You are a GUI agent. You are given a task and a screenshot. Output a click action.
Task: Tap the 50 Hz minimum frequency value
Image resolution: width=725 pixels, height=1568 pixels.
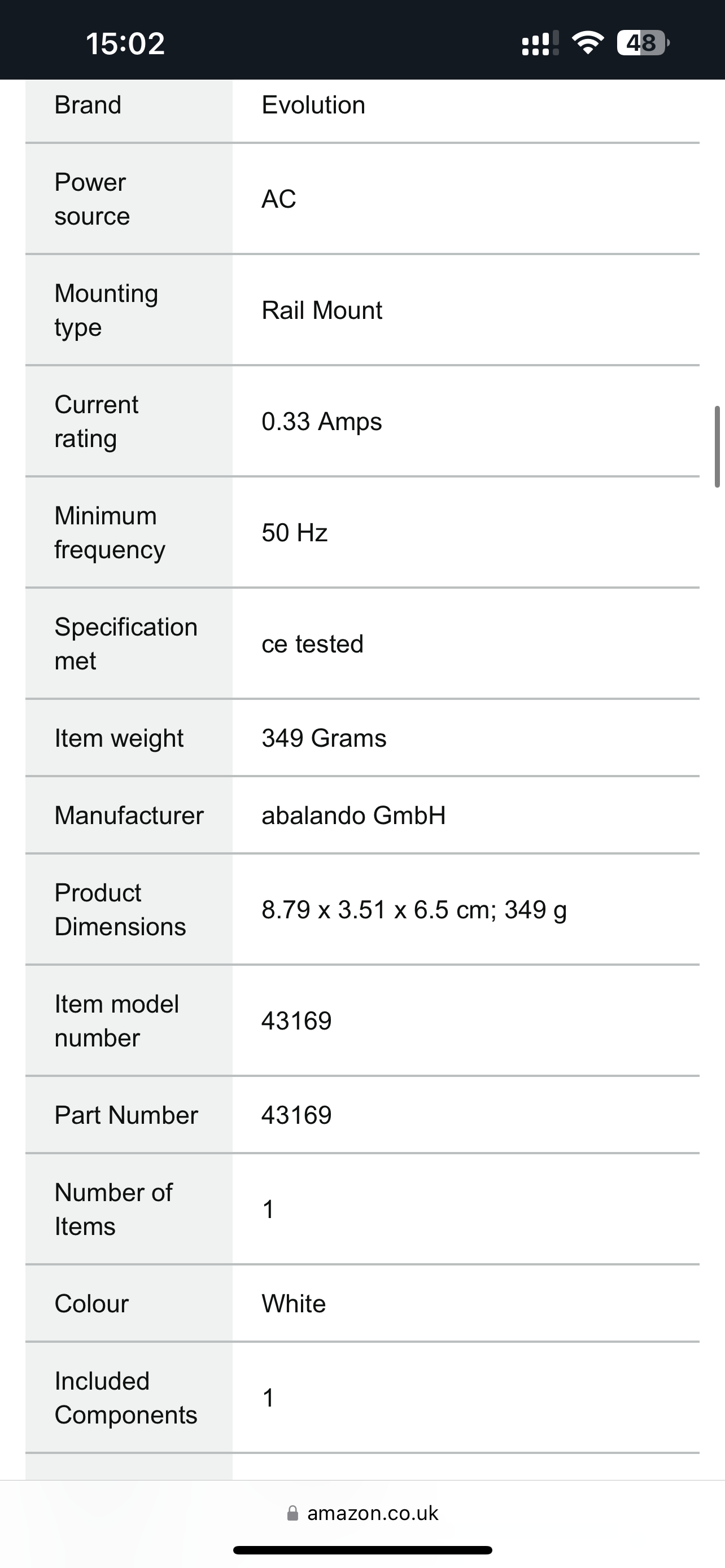pos(295,533)
